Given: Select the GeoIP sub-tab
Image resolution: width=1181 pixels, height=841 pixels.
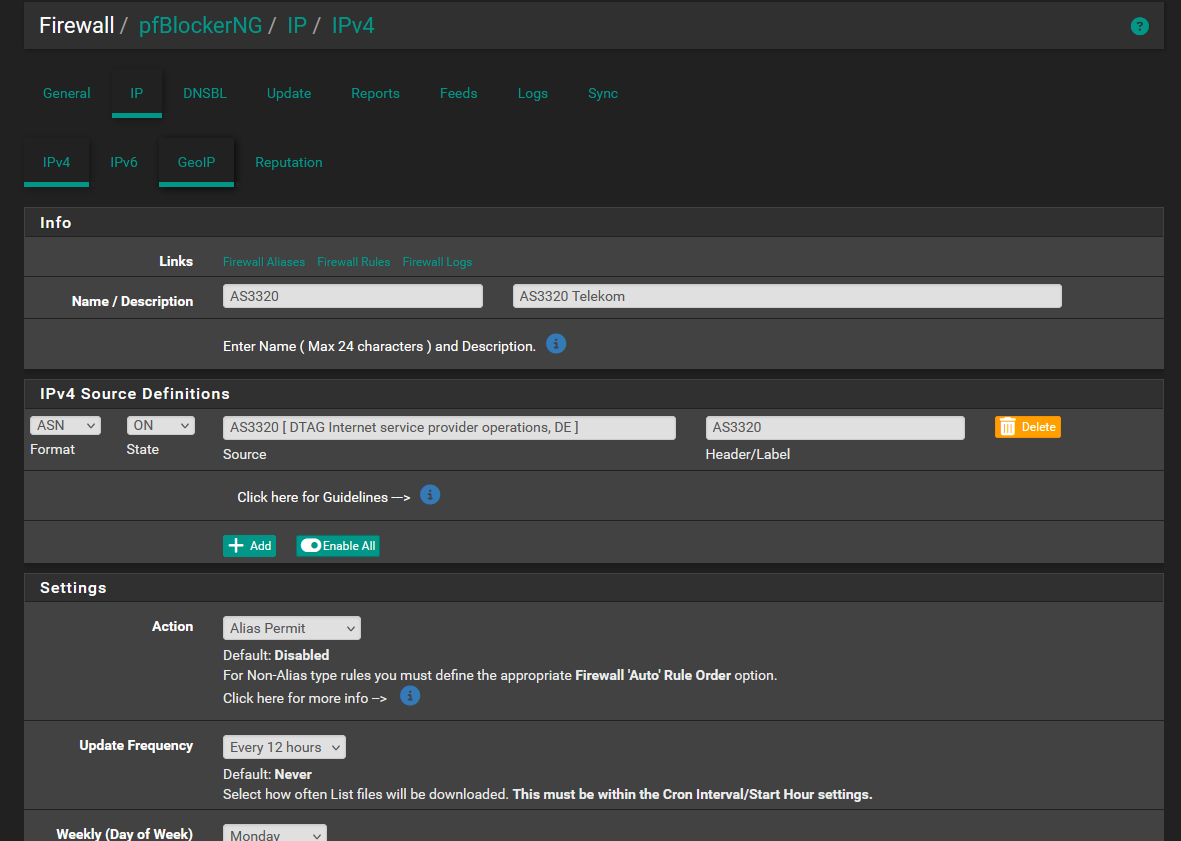Looking at the screenshot, I should (196, 162).
